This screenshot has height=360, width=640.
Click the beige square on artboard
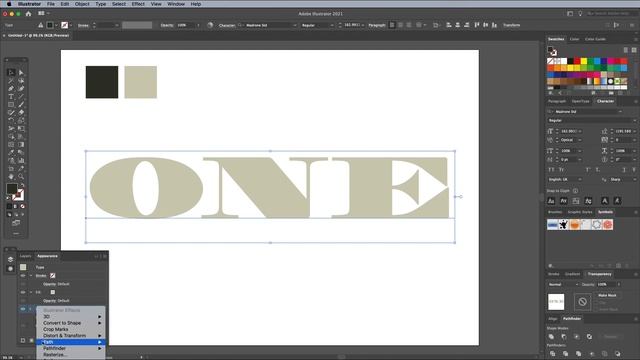pyautogui.click(x=140, y=82)
